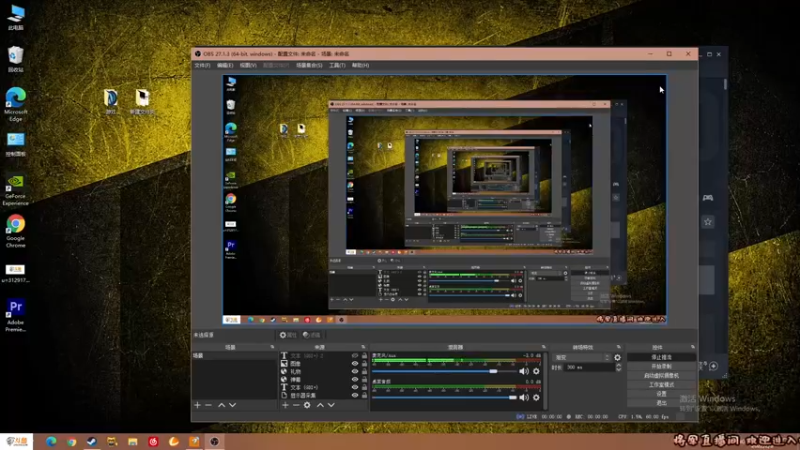Pop out the Audio Mixer dock panel
The width and height of the screenshot is (800, 450).
pos(543,347)
